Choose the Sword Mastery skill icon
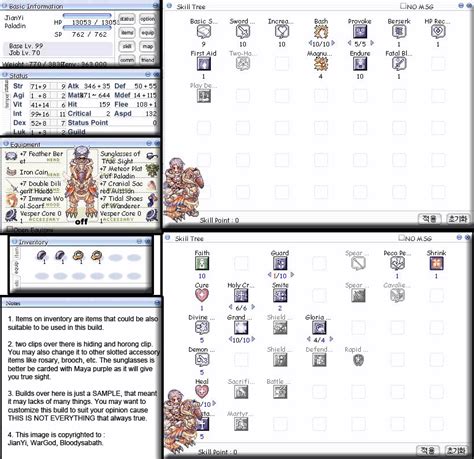The width and height of the screenshot is (474, 459). [243, 32]
